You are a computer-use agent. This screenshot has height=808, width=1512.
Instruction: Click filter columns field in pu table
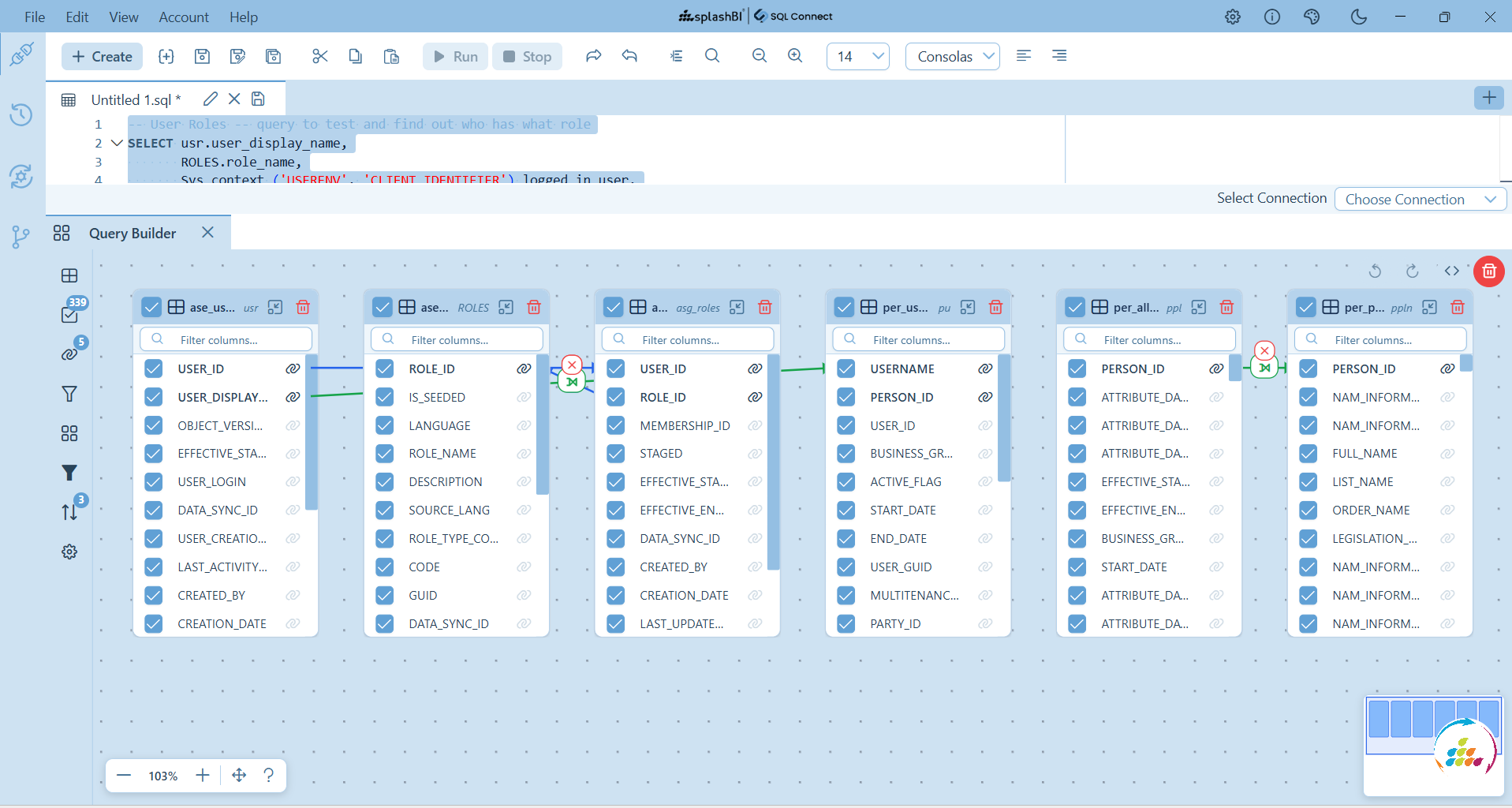point(919,339)
